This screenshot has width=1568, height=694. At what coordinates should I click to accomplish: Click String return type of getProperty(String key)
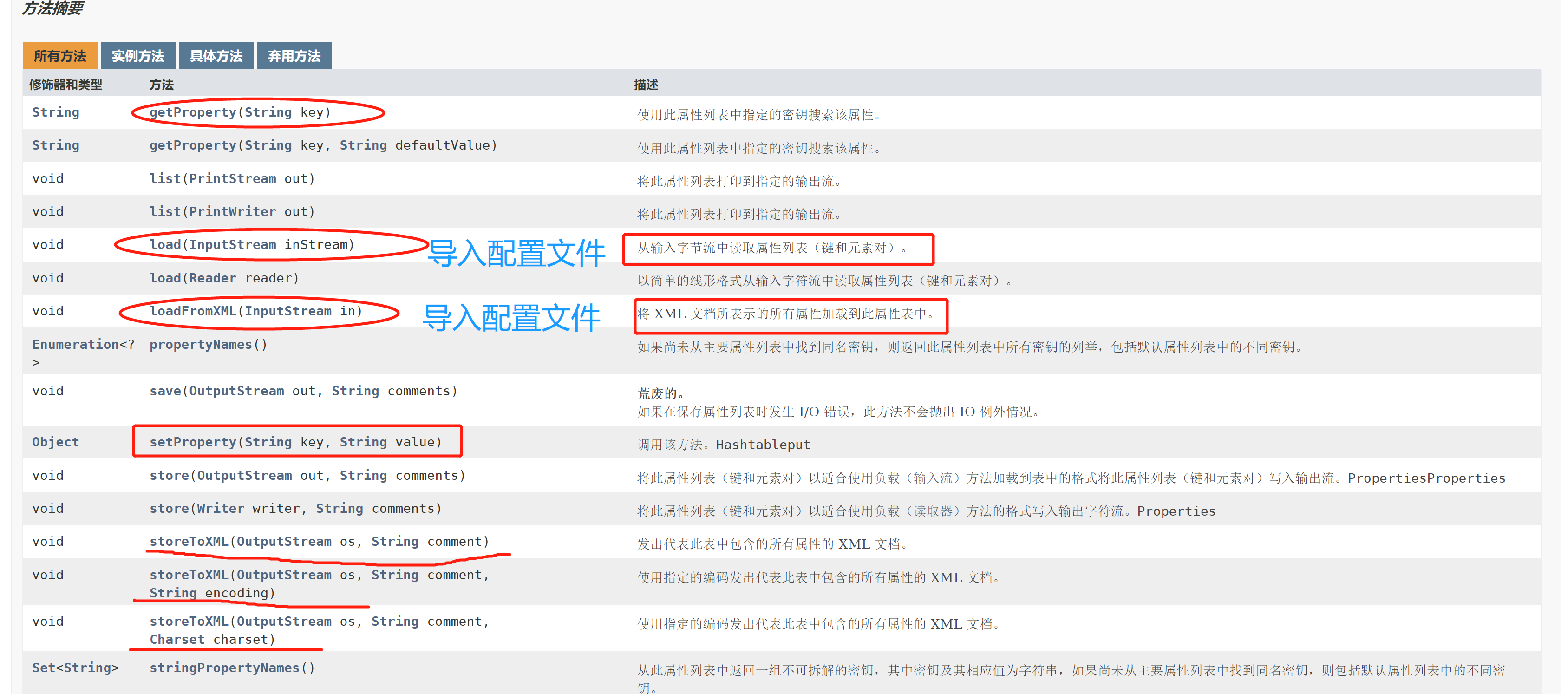55,112
